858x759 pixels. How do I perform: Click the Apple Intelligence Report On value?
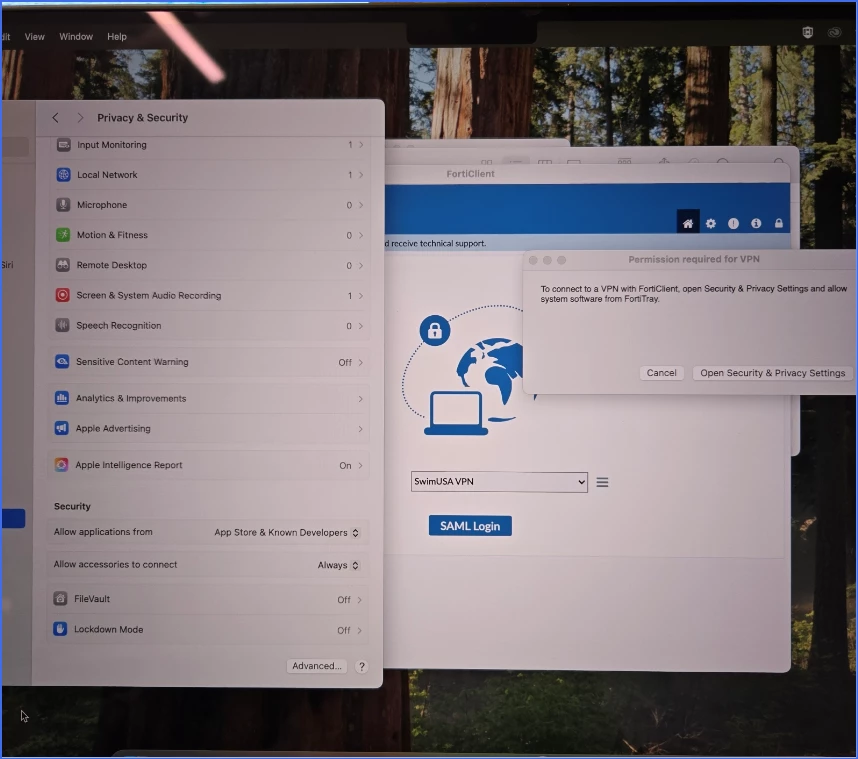coord(345,466)
